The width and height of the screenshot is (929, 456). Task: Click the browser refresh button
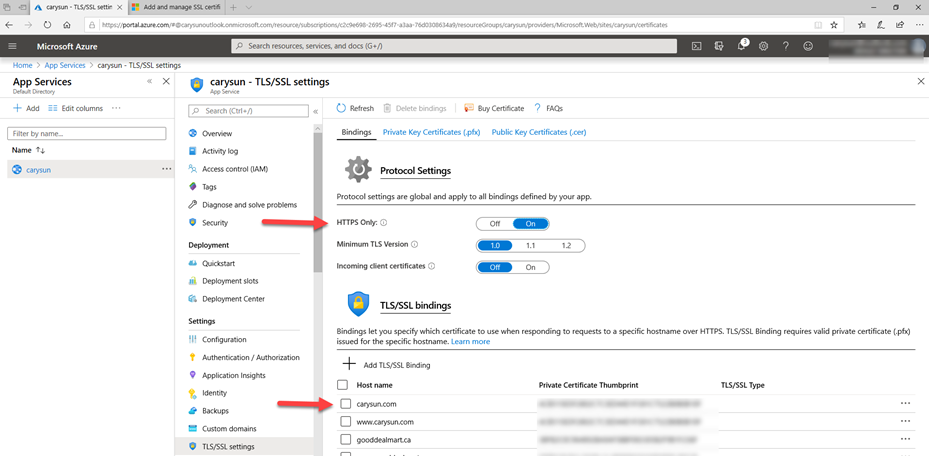(x=47, y=25)
